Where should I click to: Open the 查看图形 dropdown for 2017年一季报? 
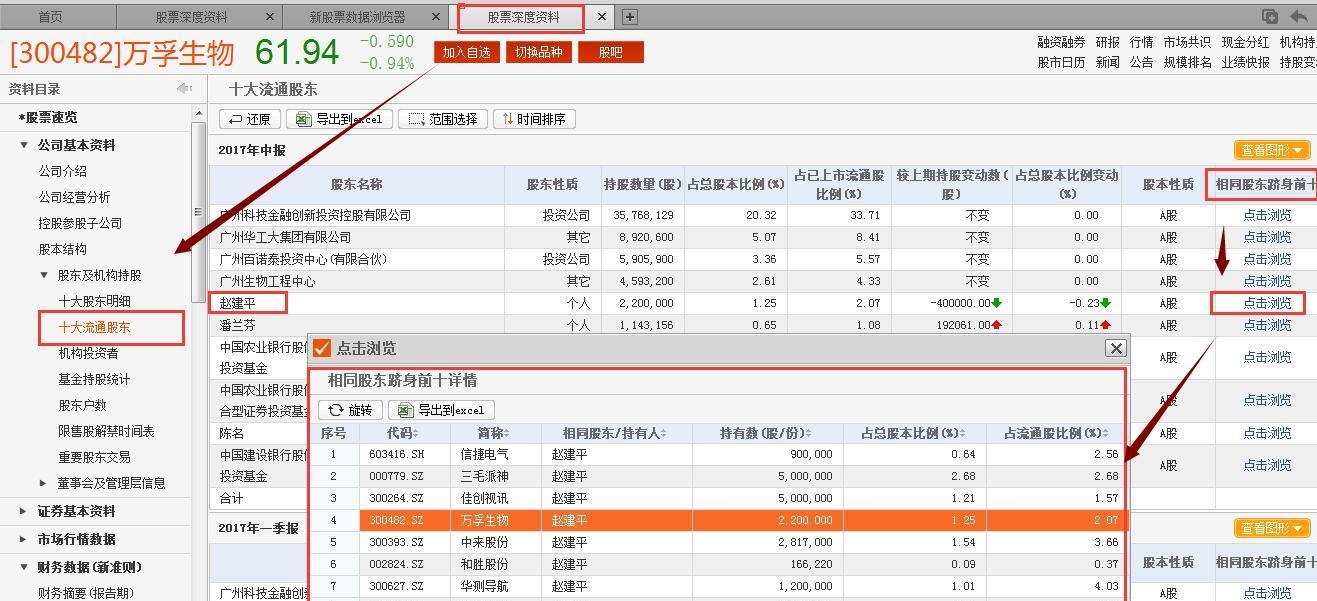tap(1272, 528)
